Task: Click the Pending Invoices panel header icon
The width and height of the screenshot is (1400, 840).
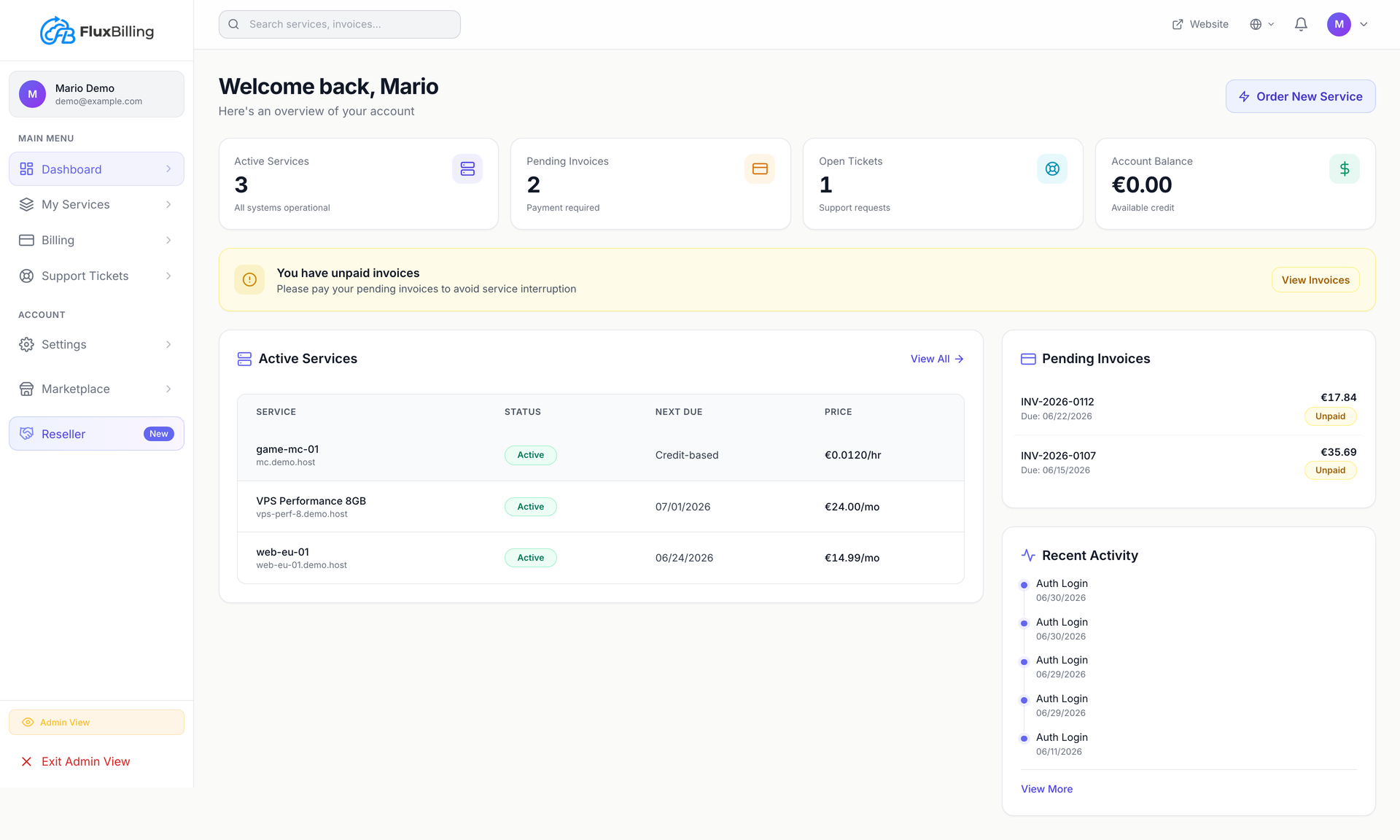Action: (x=1028, y=359)
